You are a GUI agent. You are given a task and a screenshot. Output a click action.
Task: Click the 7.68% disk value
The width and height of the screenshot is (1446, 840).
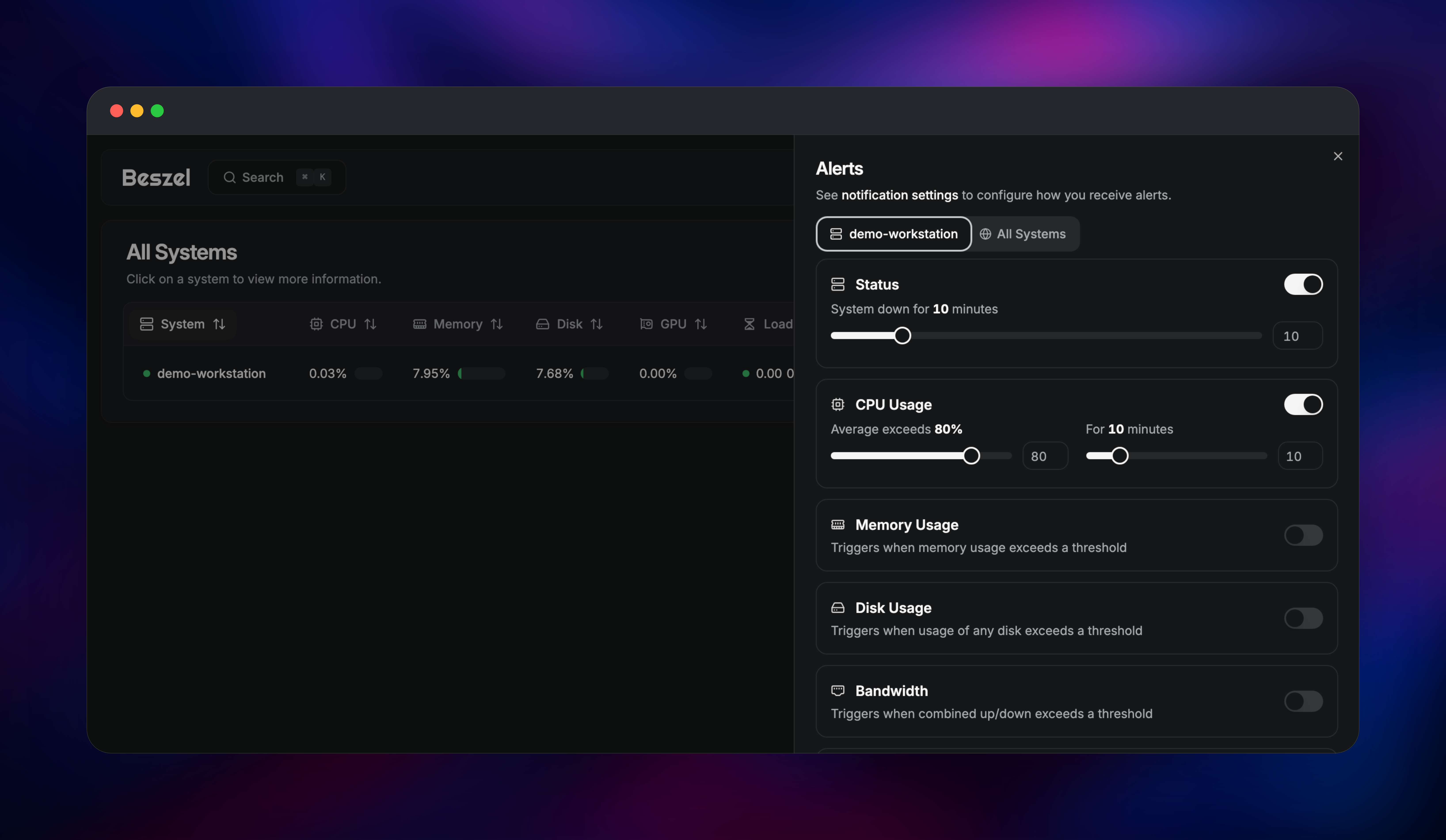tap(554, 374)
